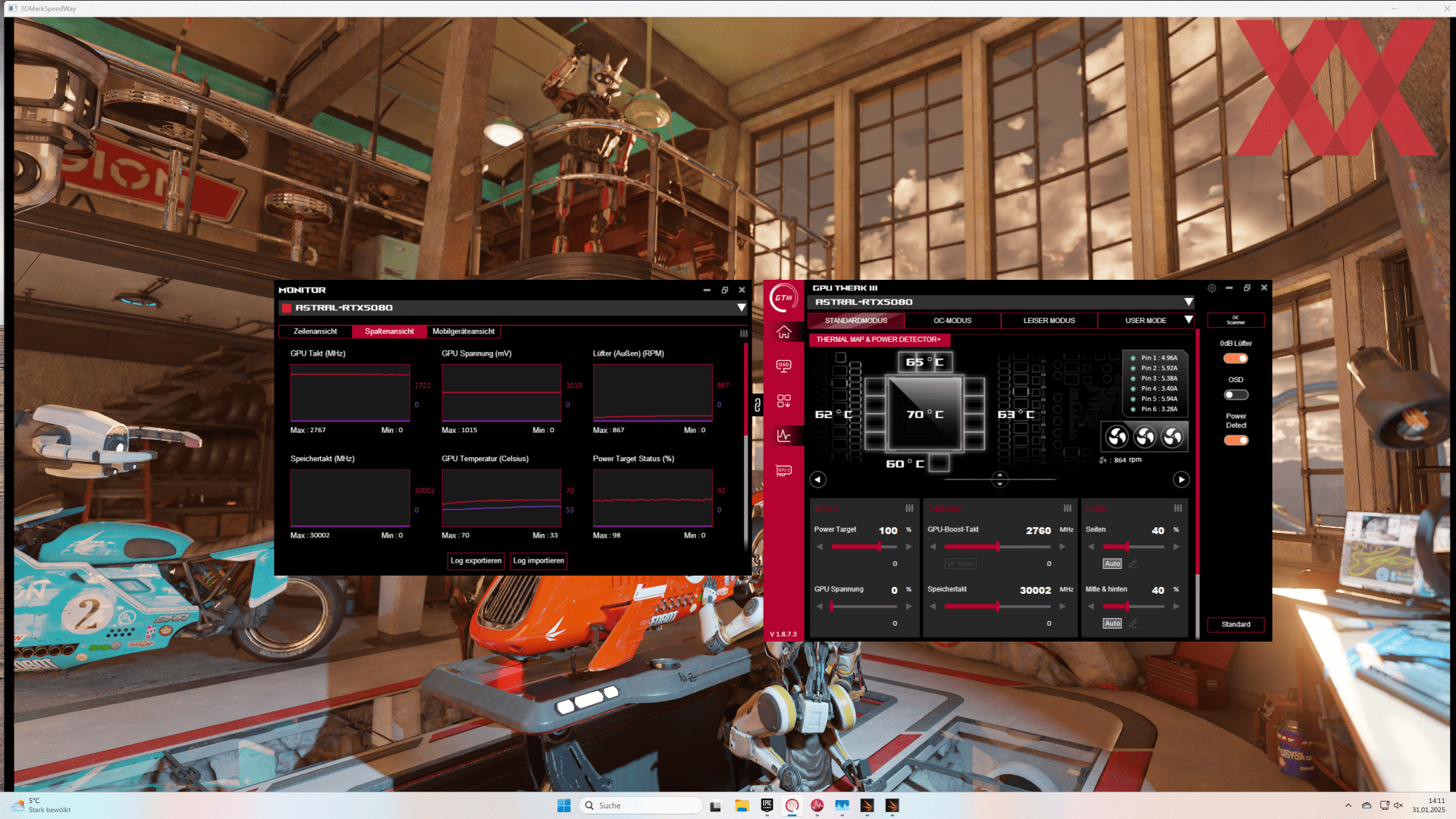Open the utility downloads sidebar icon

click(783, 401)
